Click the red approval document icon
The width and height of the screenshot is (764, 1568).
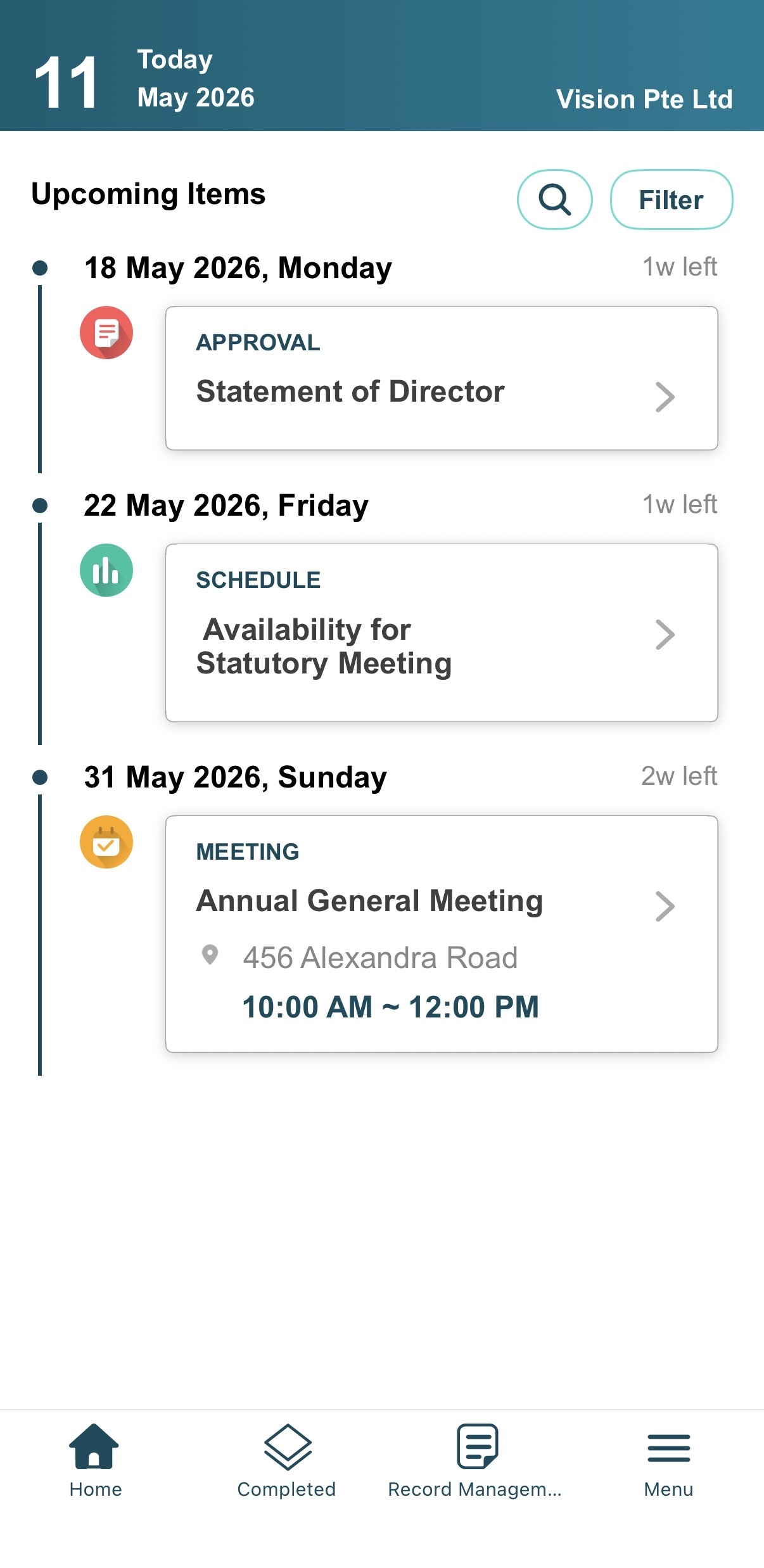pyautogui.click(x=106, y=333)
